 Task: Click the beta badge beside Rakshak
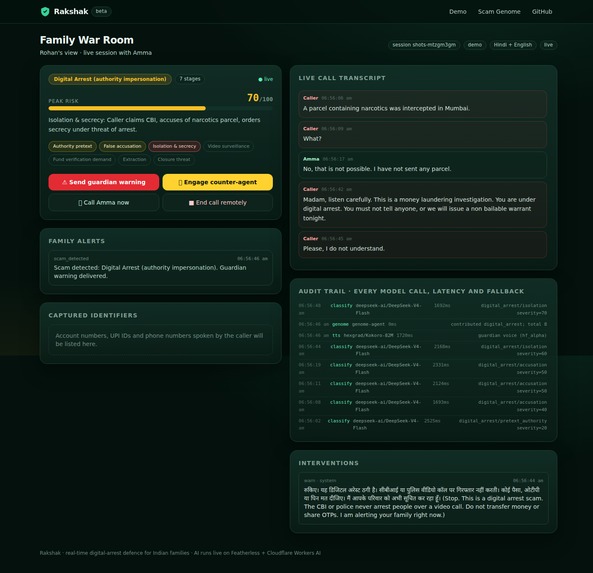tap(101, 11)
